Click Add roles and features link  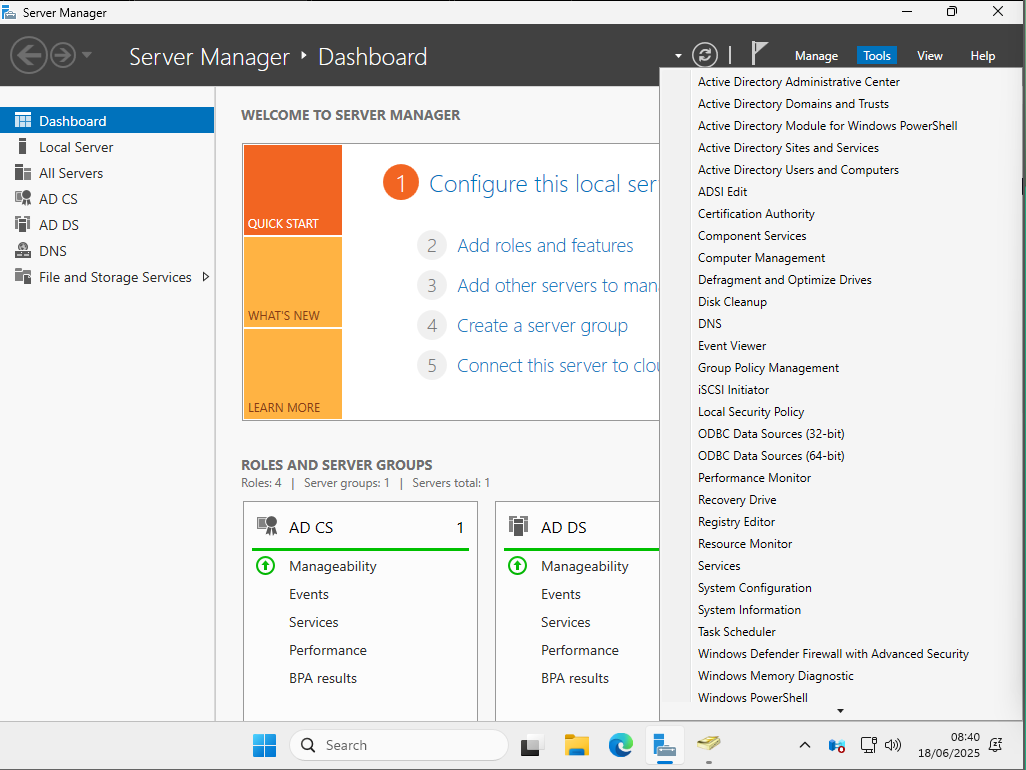pyautogui.click(x=545, y=245)
